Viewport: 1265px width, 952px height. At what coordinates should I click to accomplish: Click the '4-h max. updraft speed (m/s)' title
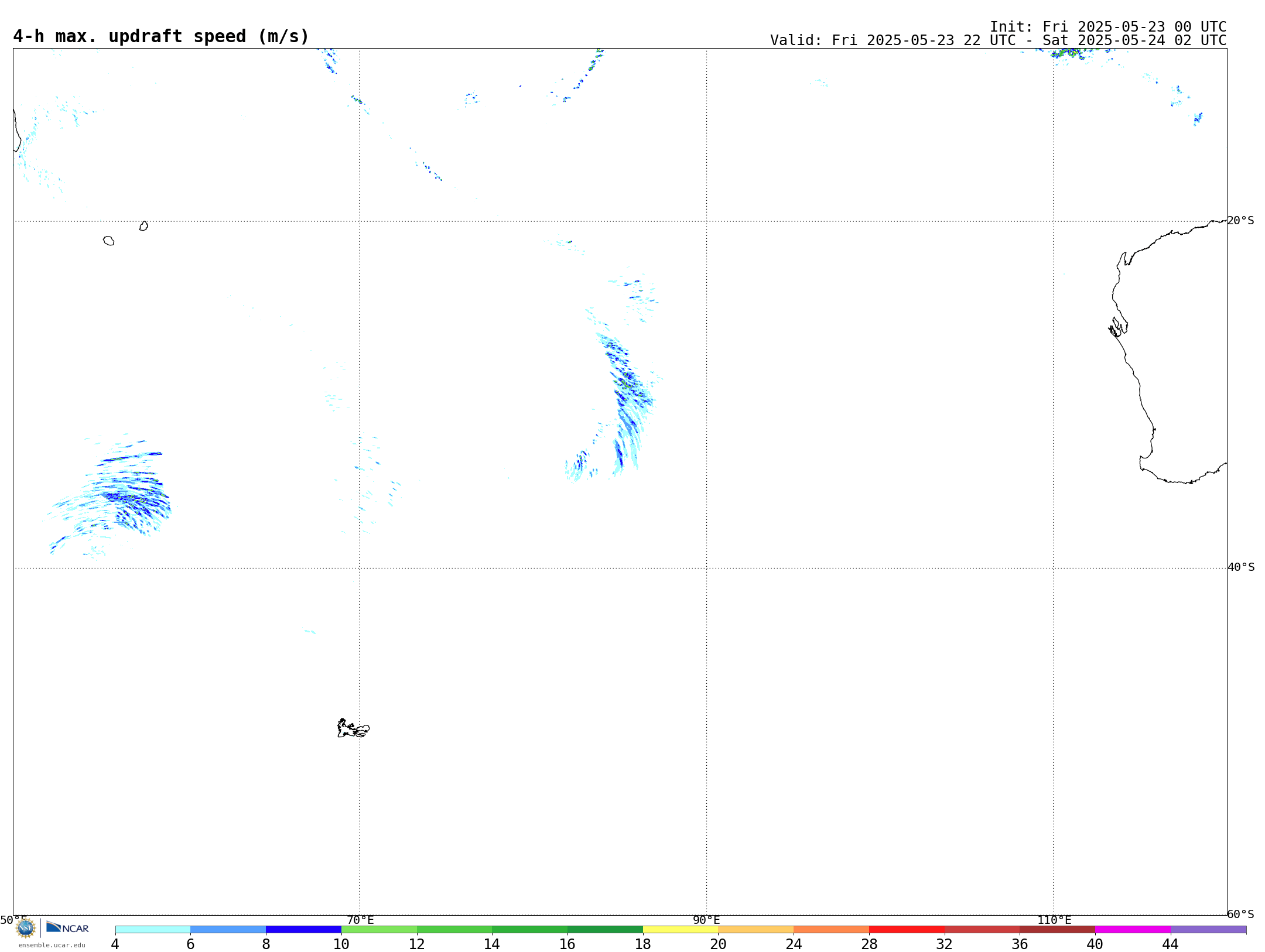[x=161, y=36]
